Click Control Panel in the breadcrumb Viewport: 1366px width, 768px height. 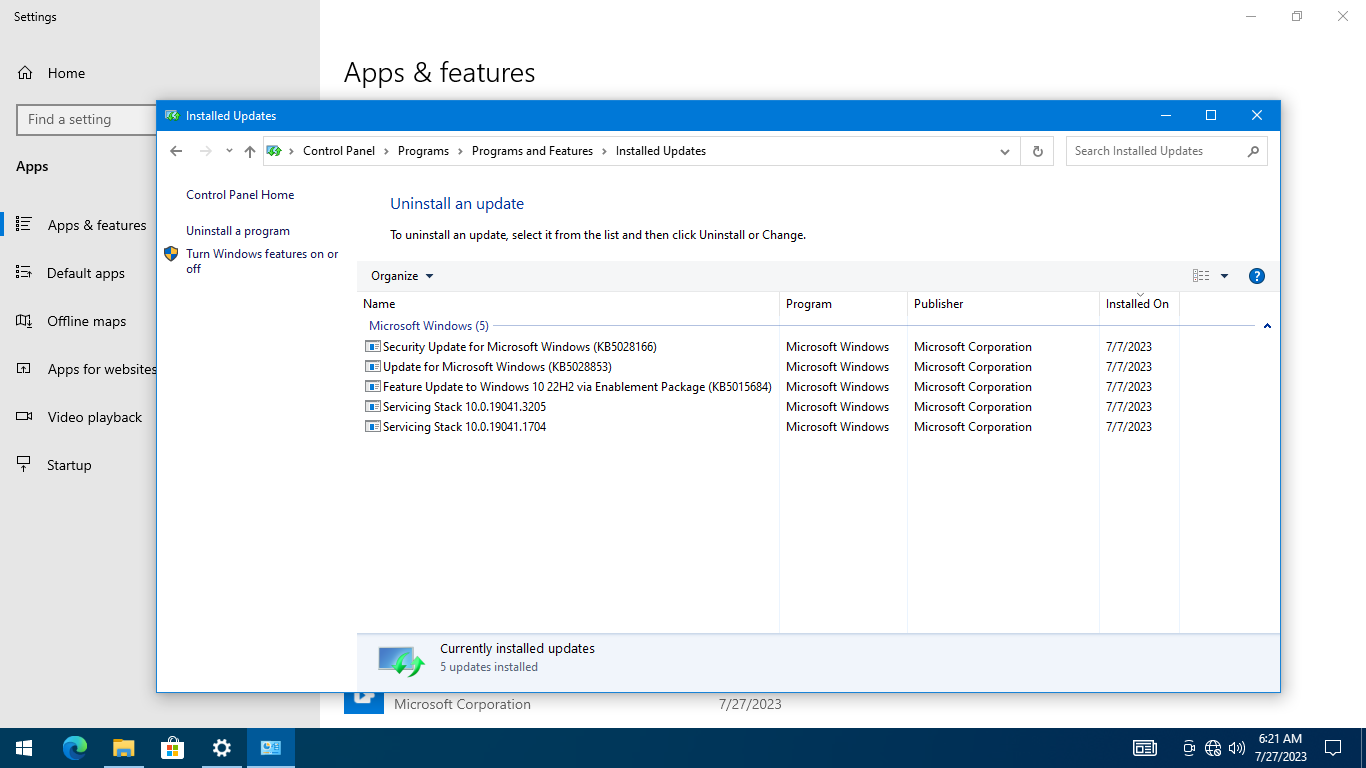[x=339, y=151]
